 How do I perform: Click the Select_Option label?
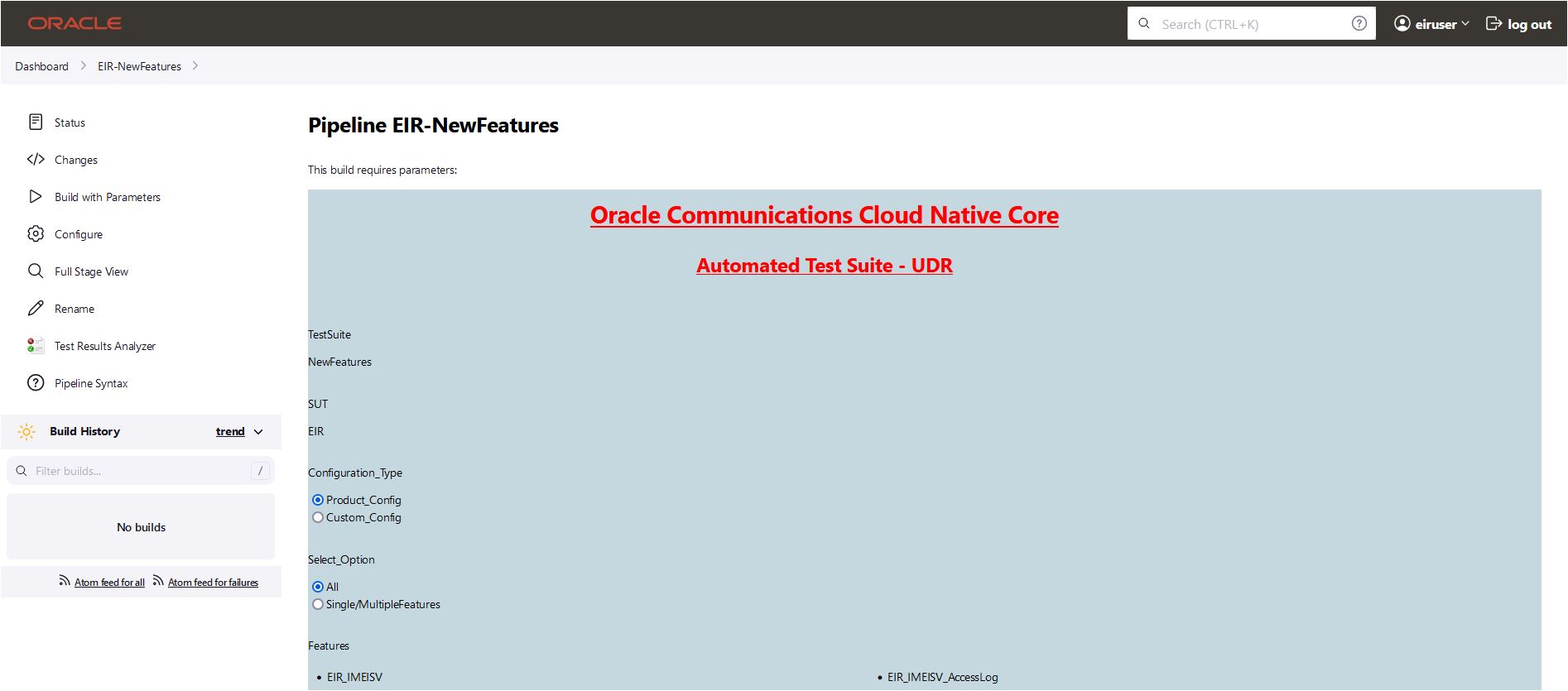pyautogui.click(x=341, y=559)
